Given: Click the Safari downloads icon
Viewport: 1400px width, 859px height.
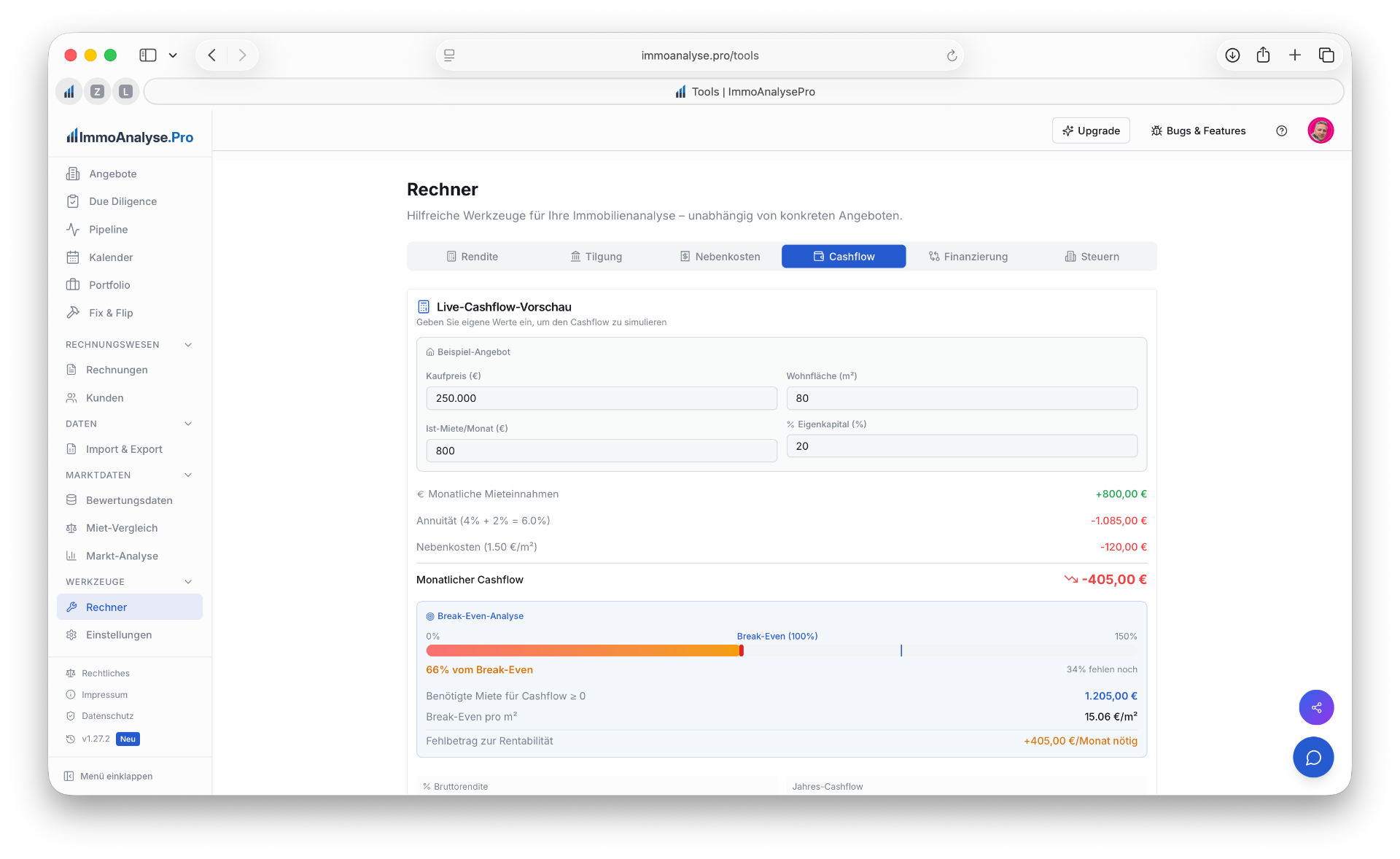Looking at the screenshot, I should 1232,55.
